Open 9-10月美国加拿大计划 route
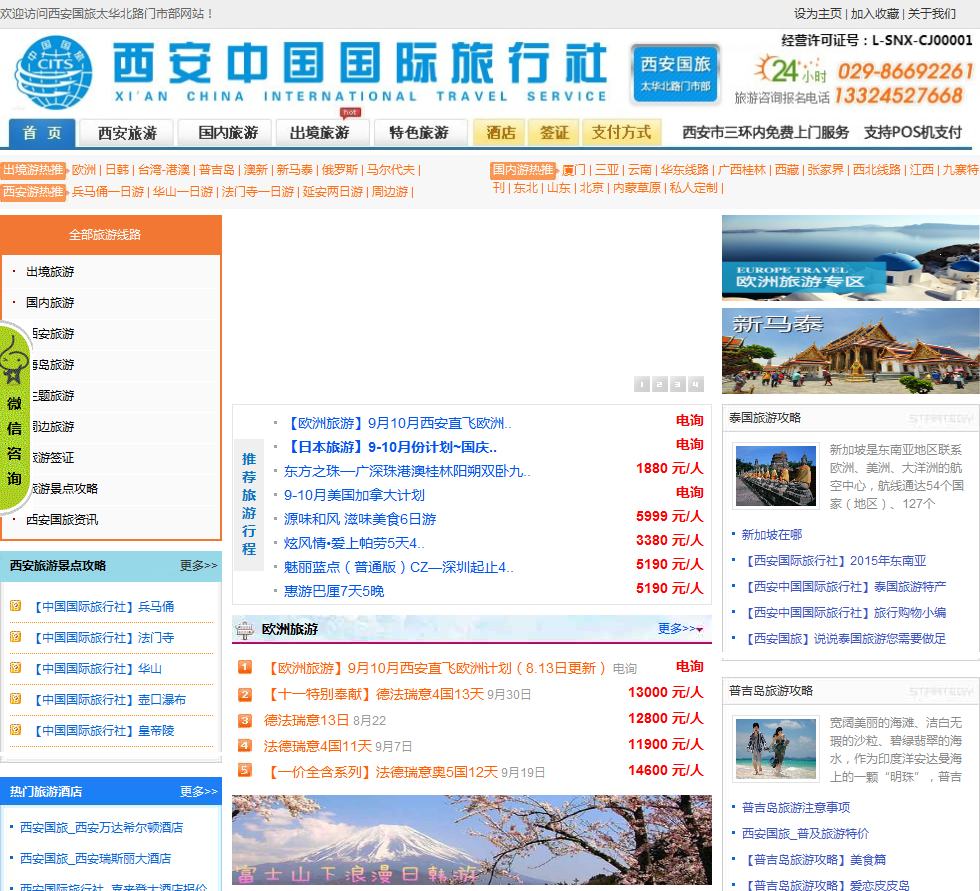The width and height of the screenshot is (980, 891). tap(354, 495)
